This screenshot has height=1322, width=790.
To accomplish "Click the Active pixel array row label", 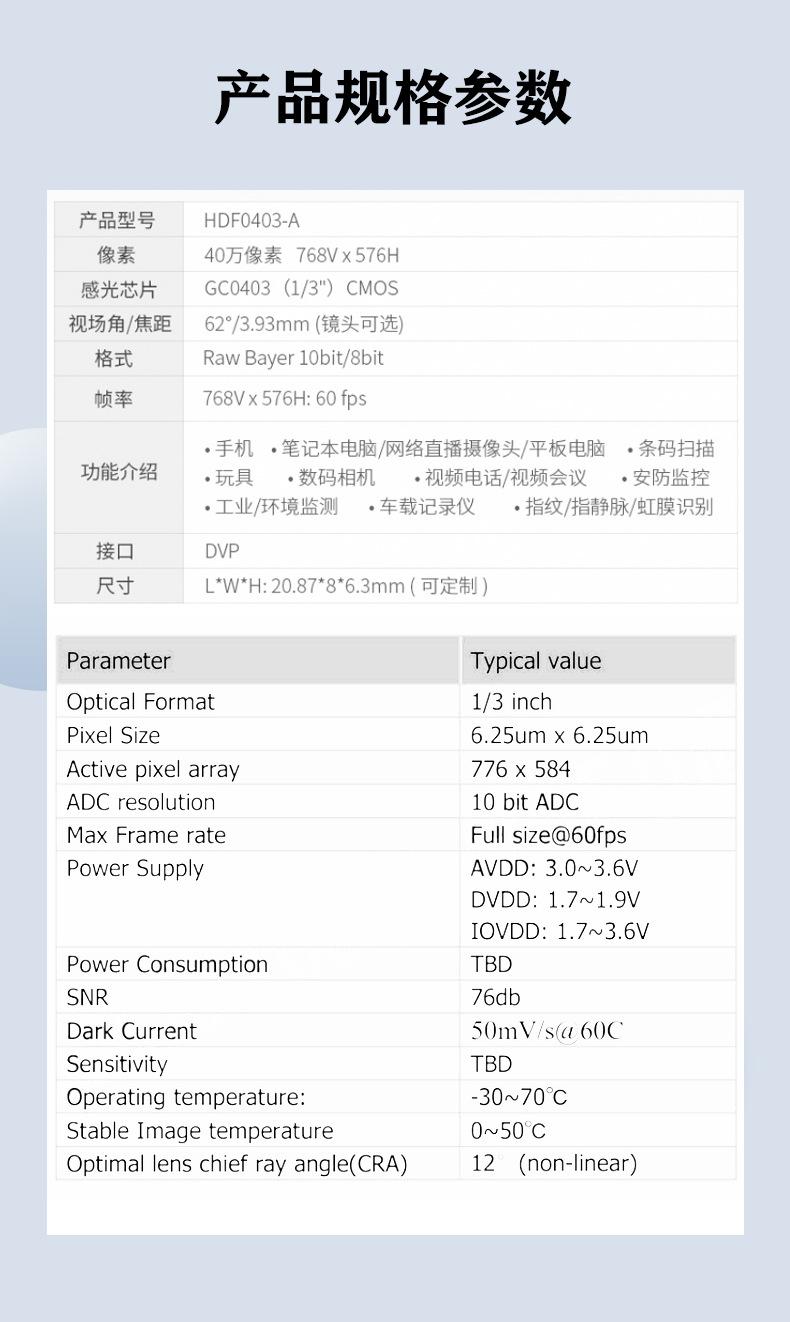I will click(153, 770).
